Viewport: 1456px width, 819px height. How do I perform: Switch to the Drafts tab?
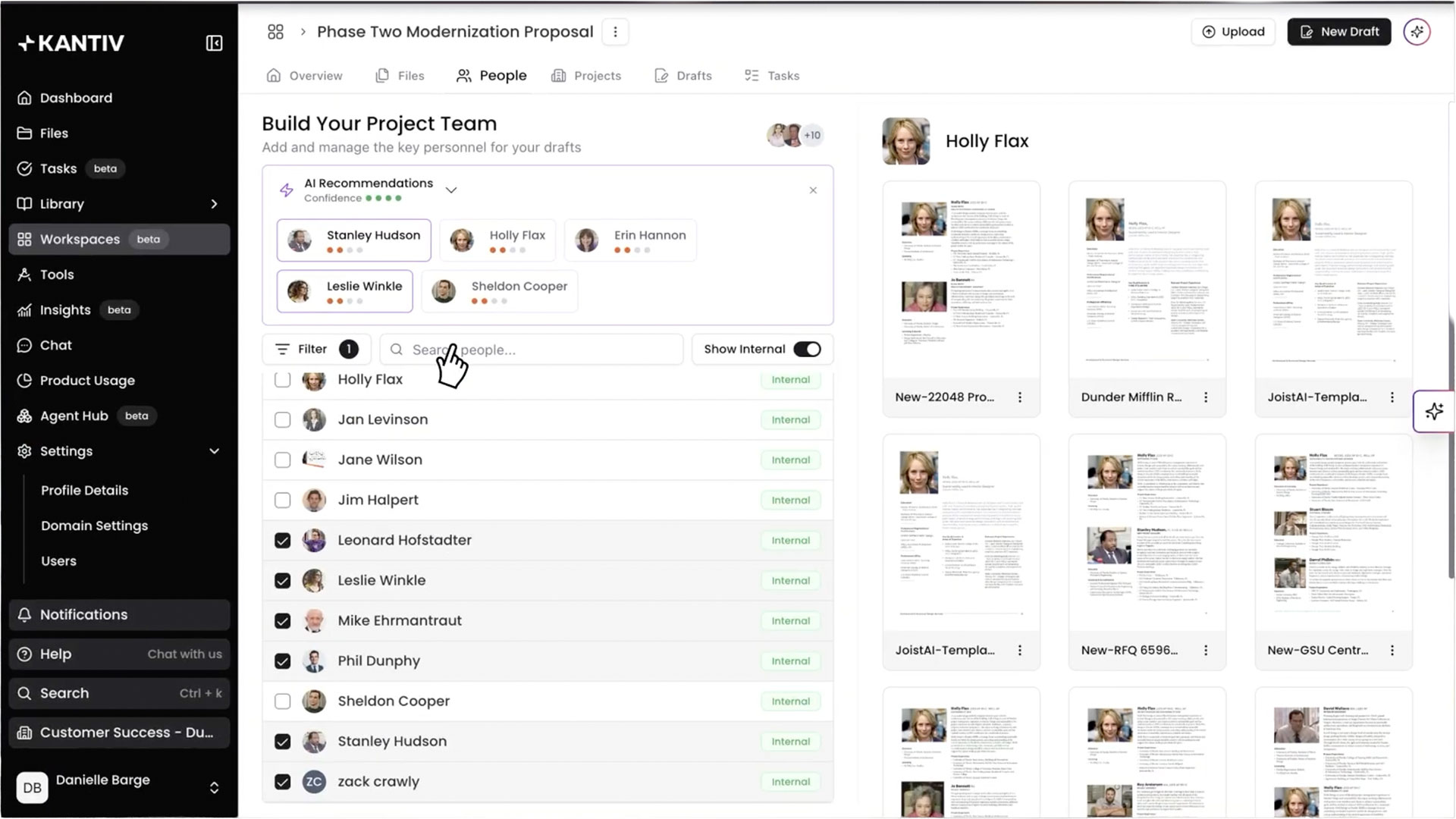(x=683, y=76)
